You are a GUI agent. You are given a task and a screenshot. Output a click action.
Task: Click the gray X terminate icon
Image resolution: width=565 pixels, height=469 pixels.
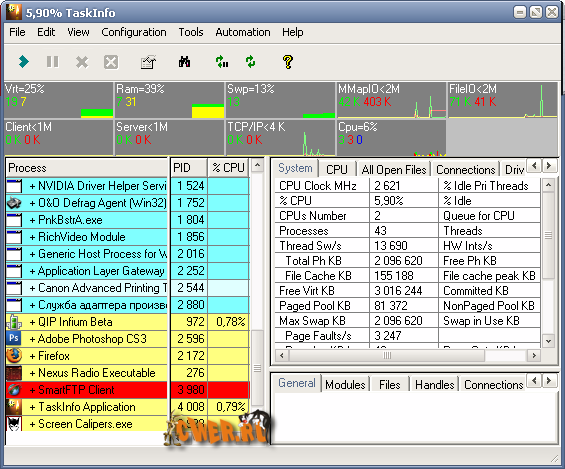click(x=82, y=62)
